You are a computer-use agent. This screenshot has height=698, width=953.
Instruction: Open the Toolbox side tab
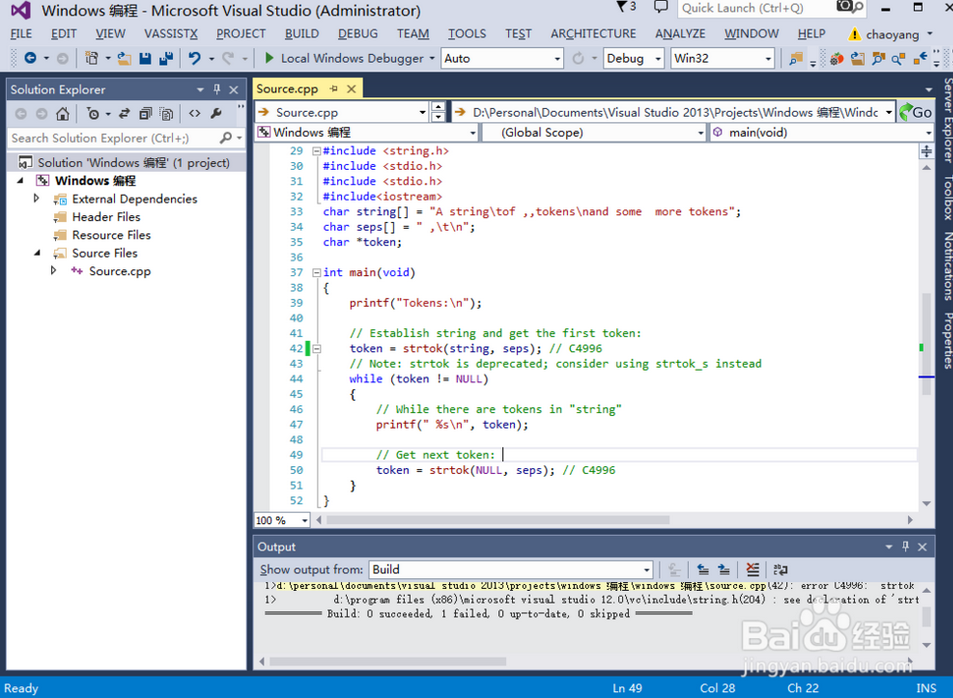click(x=947, y=198)
